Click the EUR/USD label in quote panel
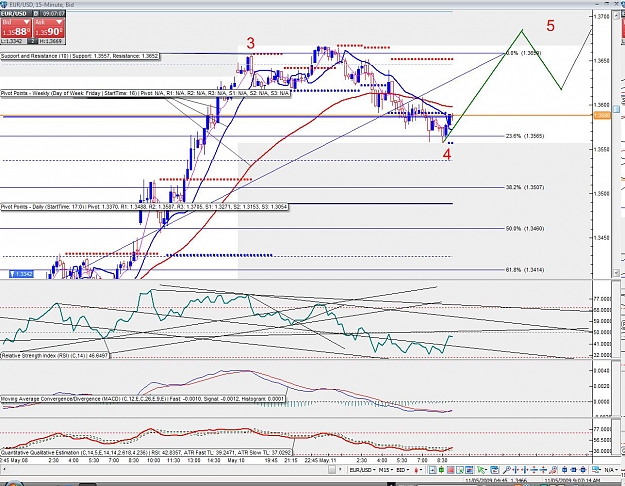Image resolution: width=625 pixels, height=486 pixels. 14,14
